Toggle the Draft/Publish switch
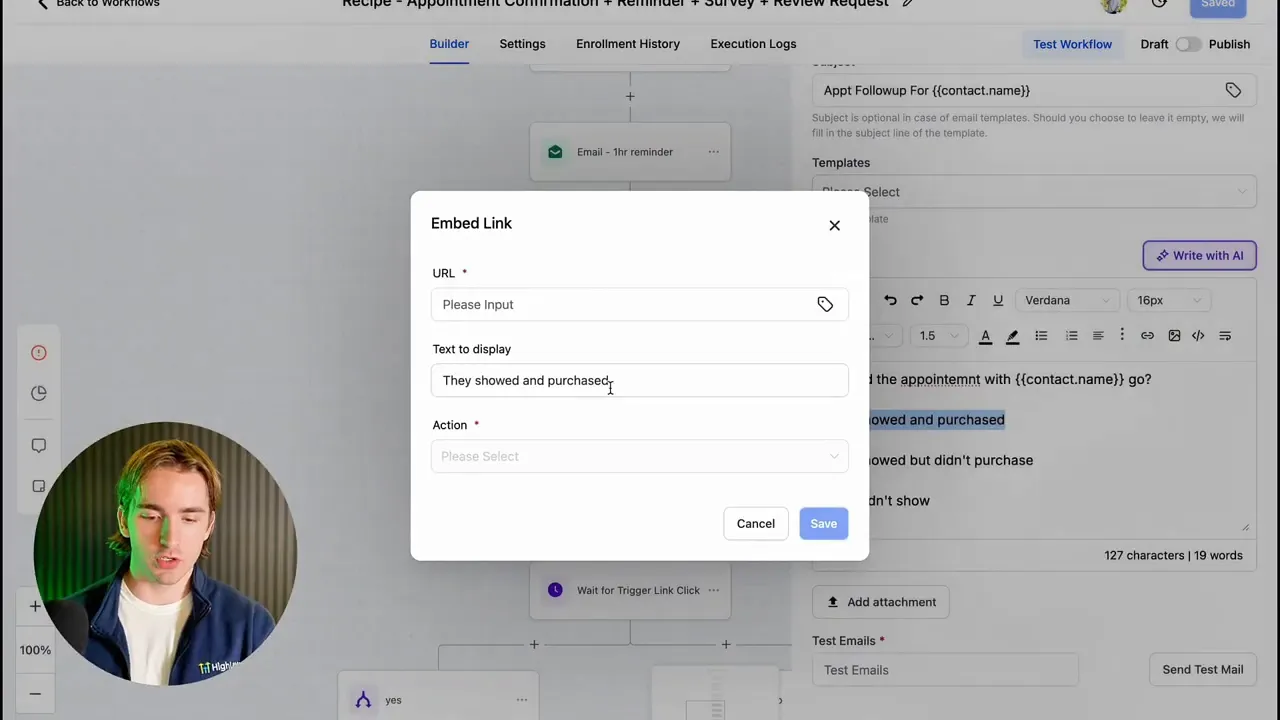1280x720 pixels. pos(1190,44)
